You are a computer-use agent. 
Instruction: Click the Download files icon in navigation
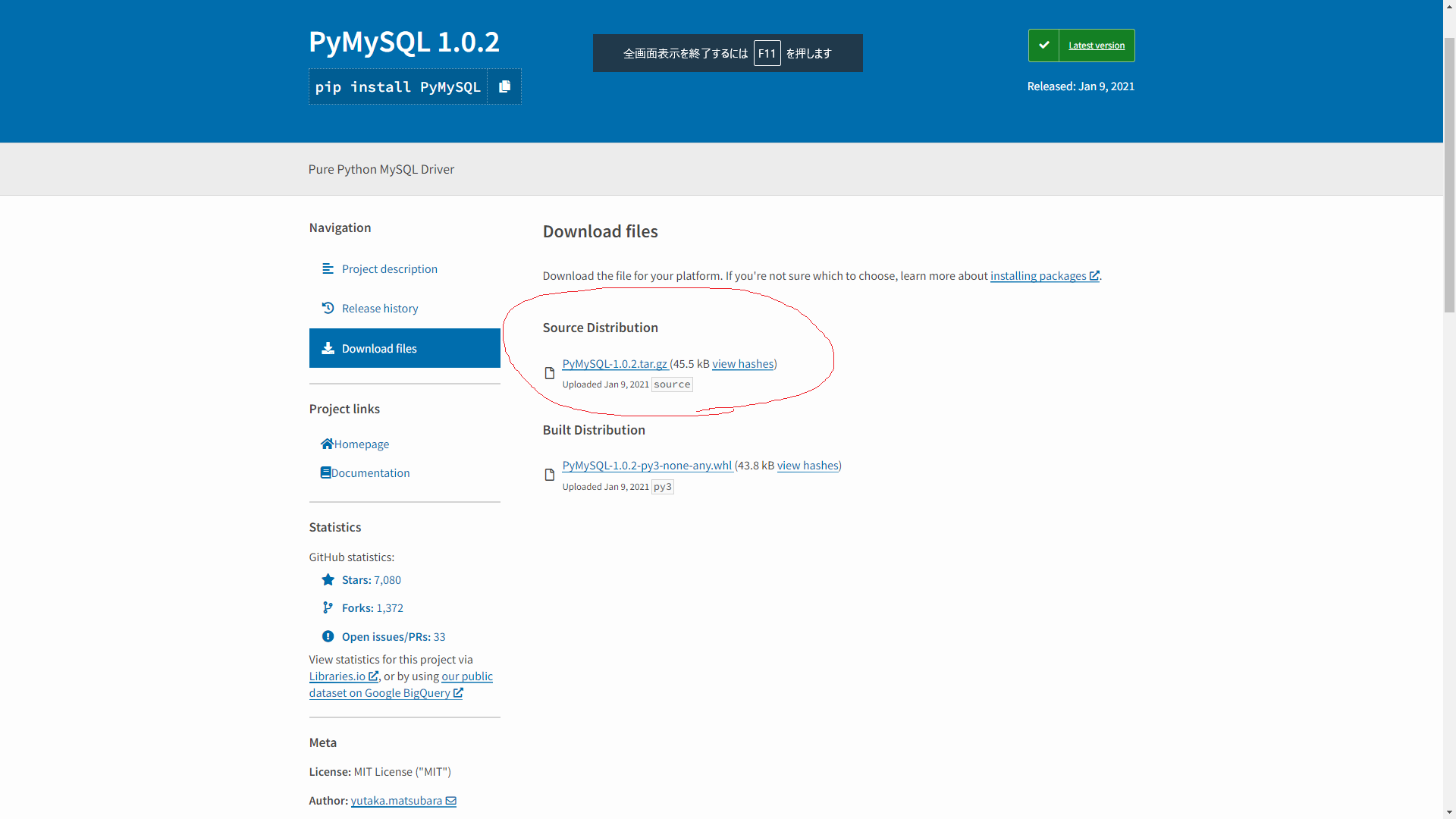(x=327, y=348)
